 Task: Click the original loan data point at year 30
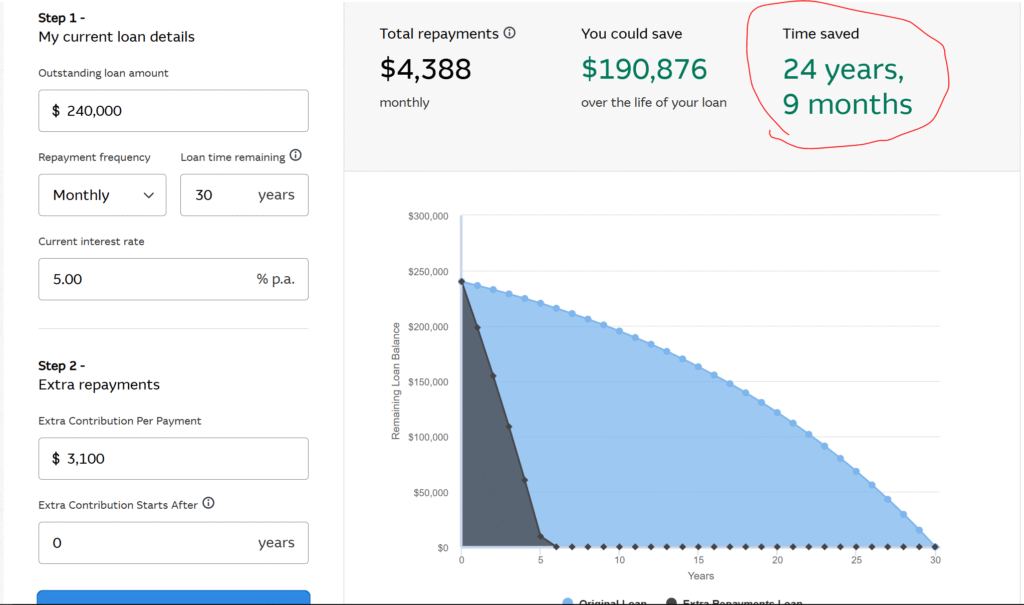(x=936, y=546)
